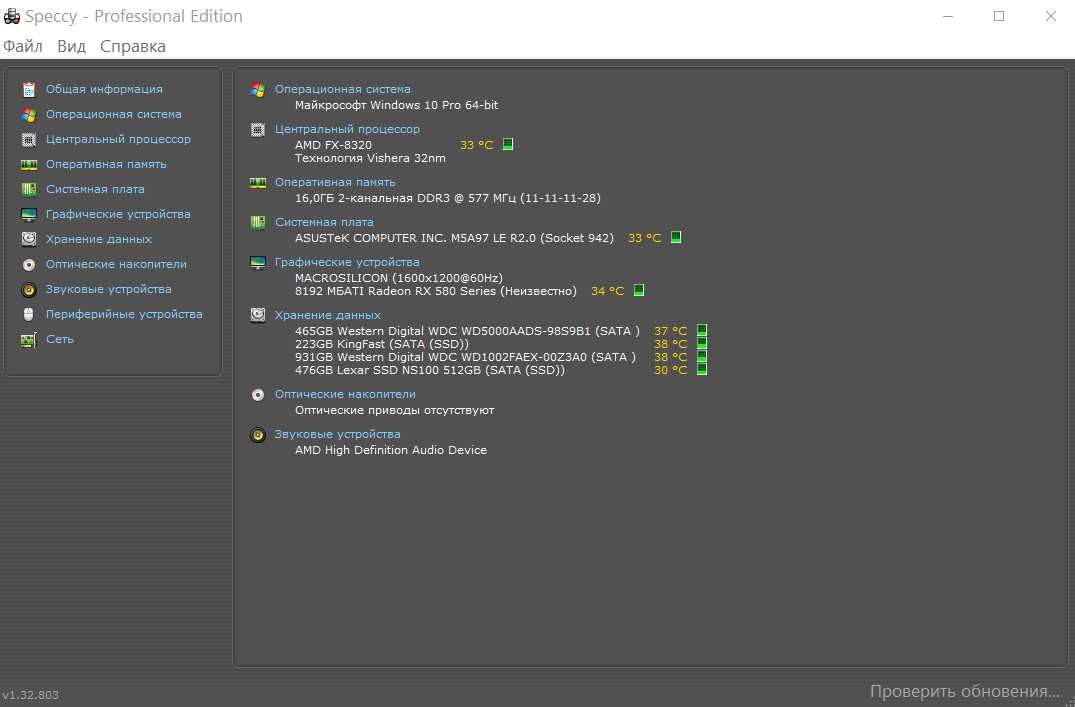Click the motherboard icon in summary pane
Screen dimensions: 1075x707
click(x=258, y=222)
